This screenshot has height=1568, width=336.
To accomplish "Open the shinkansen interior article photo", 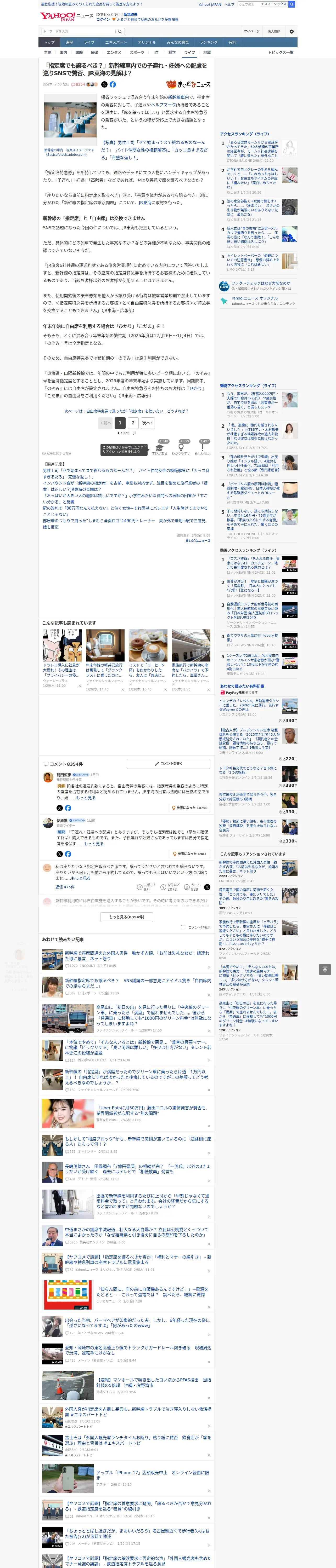I will coord(70,119).
